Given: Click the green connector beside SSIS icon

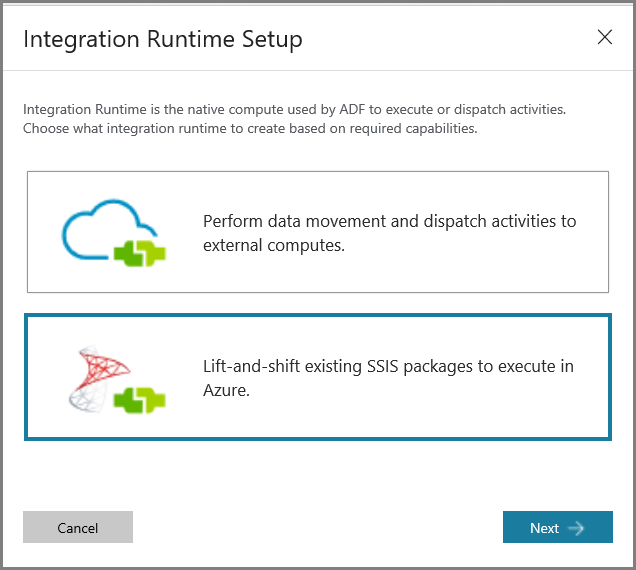Looking at the screenshot, I should 140,400.
